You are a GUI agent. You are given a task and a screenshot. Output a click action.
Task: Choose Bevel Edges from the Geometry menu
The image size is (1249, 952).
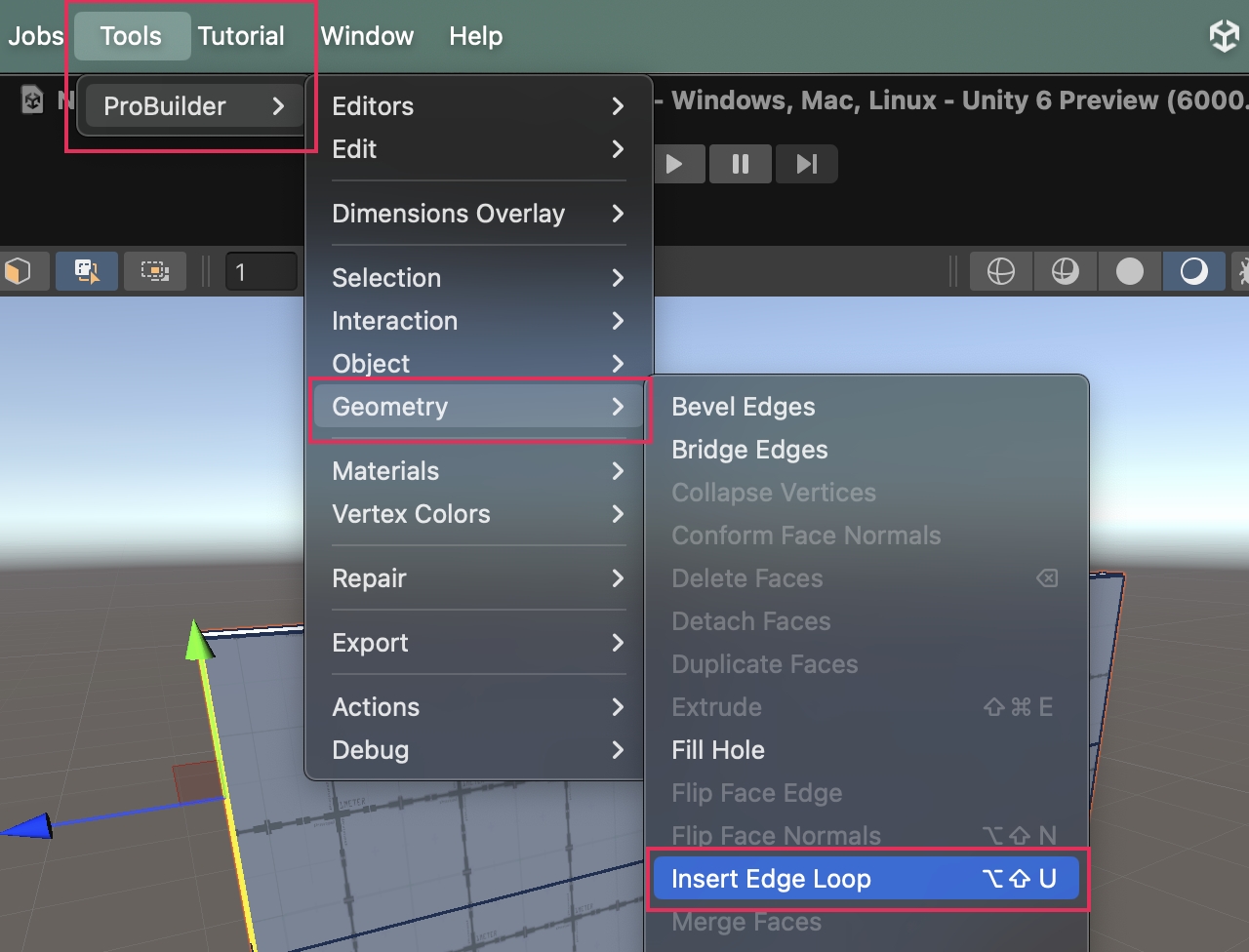point(866,407)
